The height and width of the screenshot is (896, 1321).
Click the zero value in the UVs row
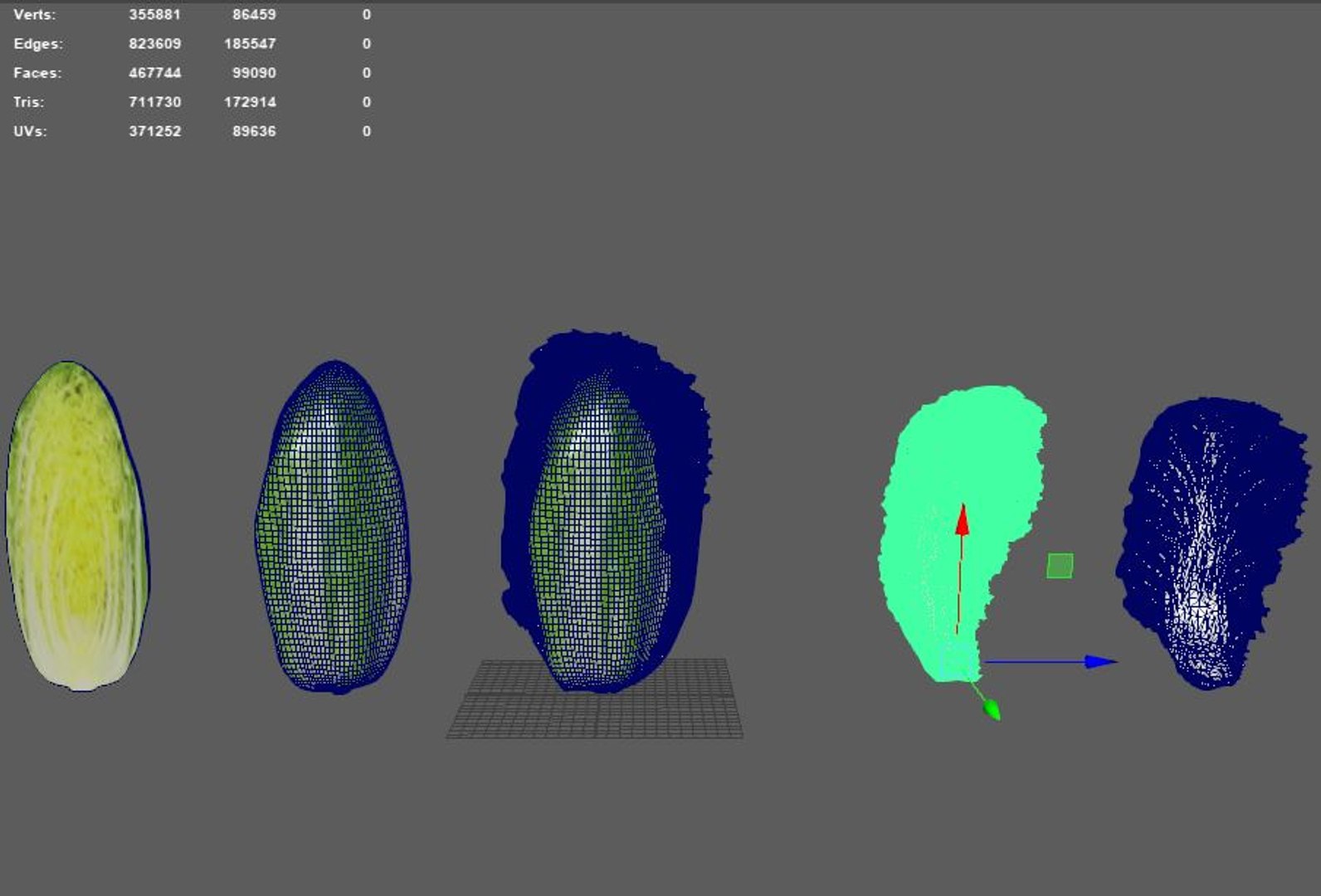[367, 131]
